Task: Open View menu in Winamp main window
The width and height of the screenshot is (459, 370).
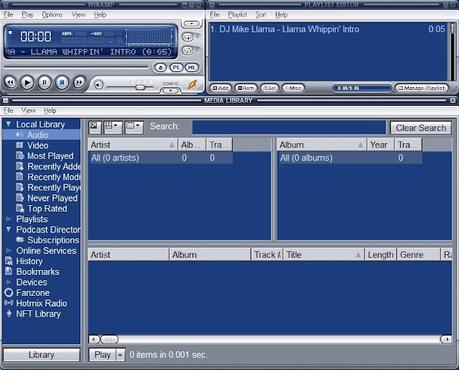Action: 78,15
